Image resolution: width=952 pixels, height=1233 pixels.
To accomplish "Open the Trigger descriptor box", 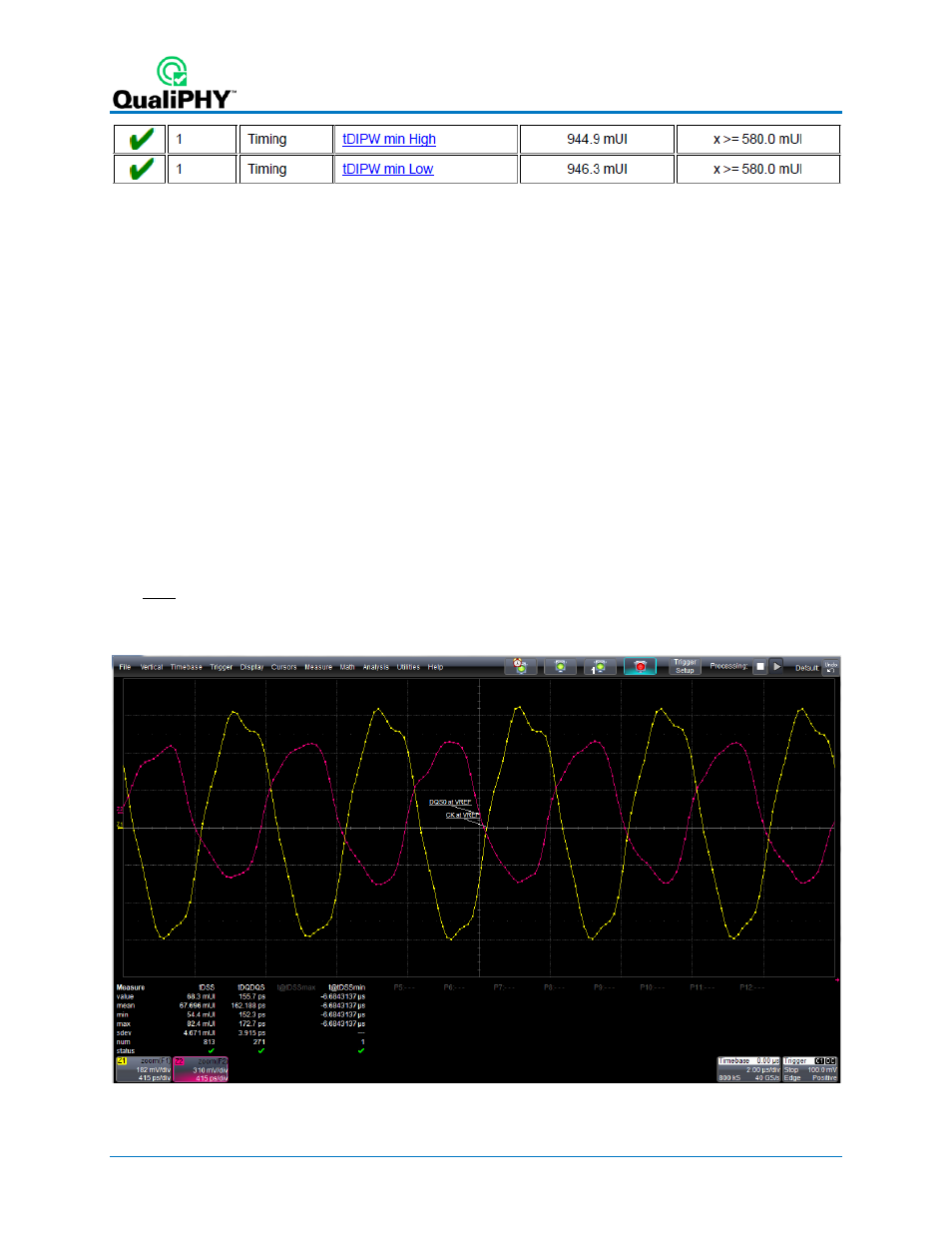I will click(810, 1069).
